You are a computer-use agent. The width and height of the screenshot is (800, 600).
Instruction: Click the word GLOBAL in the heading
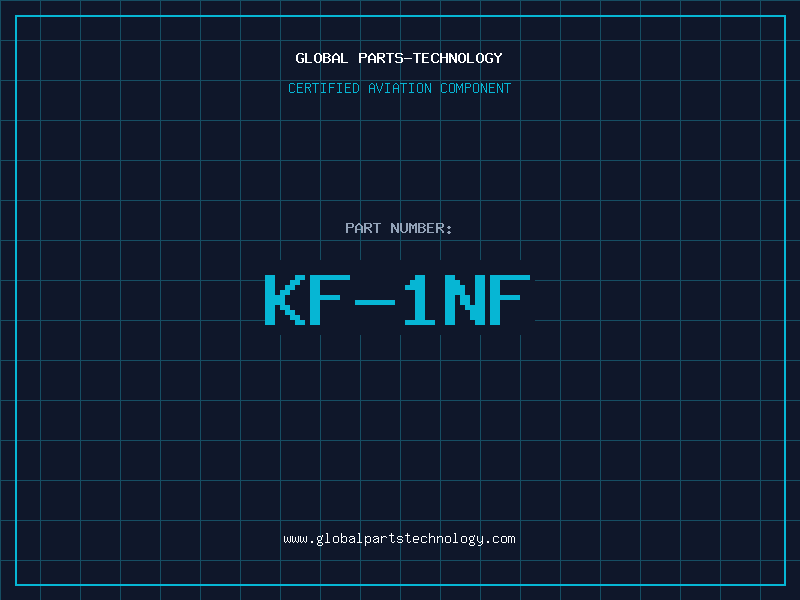pos(322,58)
